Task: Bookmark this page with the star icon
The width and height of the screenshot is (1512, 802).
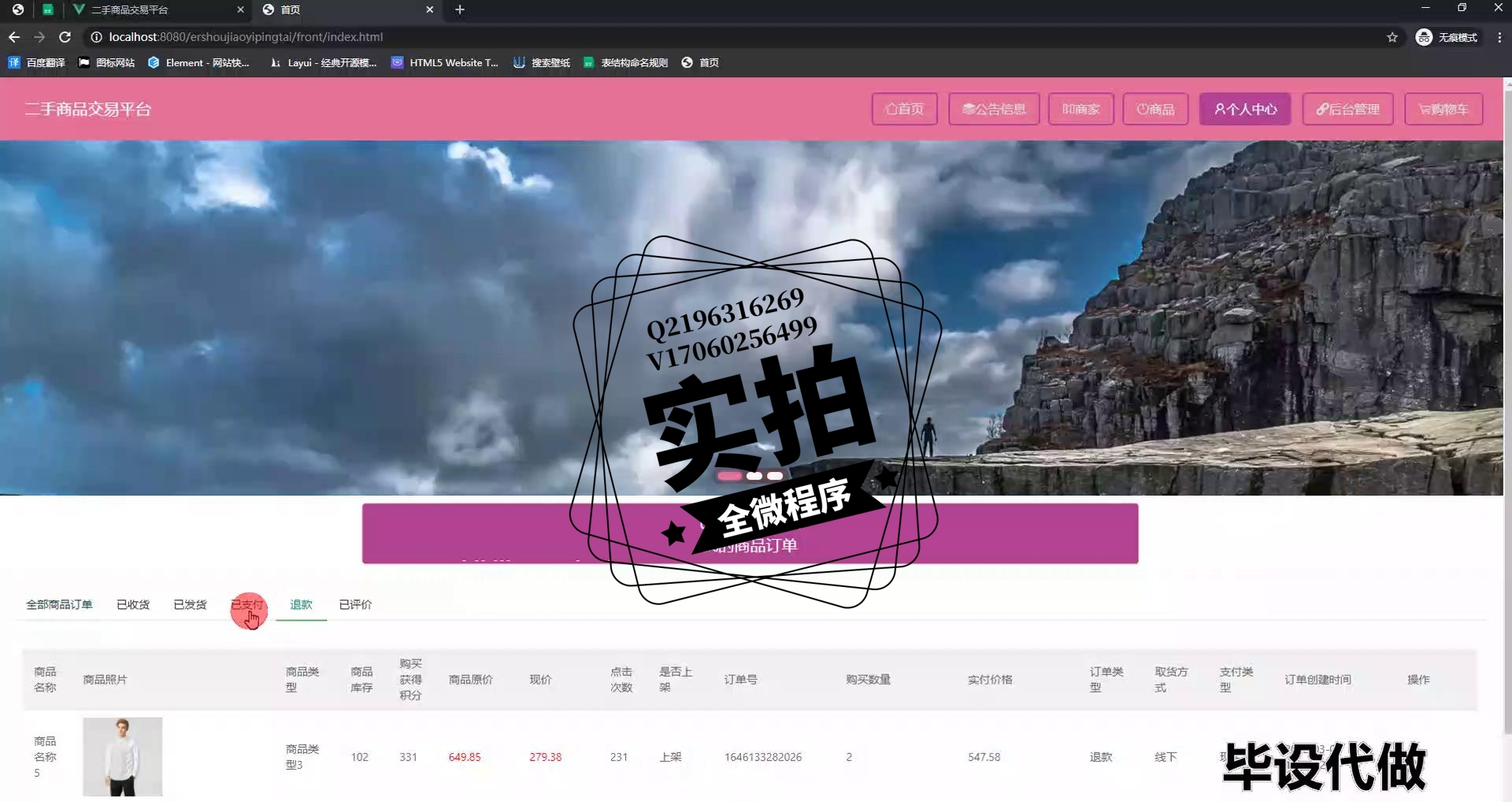Action: click(1392, 37)
